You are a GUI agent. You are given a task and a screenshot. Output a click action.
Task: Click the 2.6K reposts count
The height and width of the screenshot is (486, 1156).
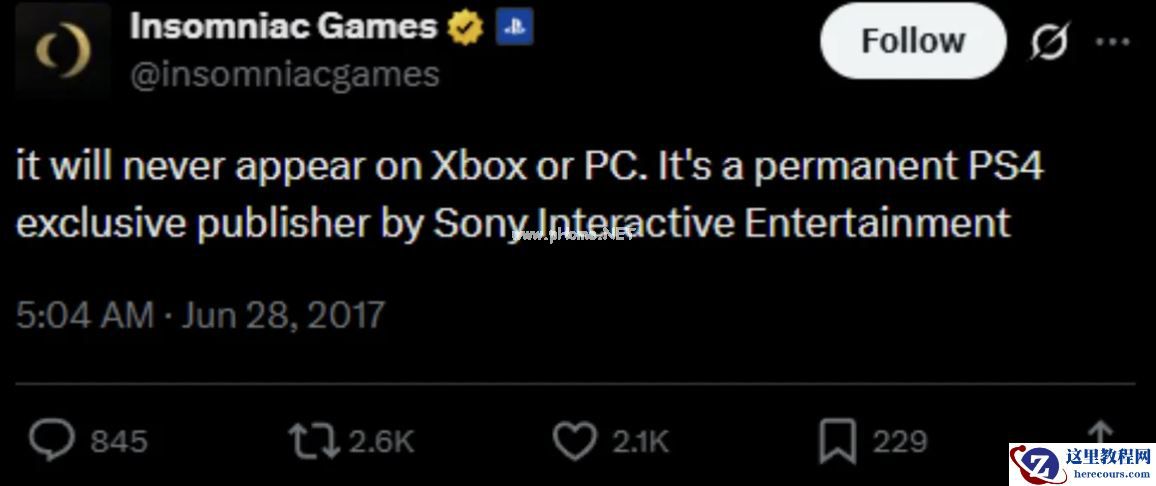[x=381, y=441]
